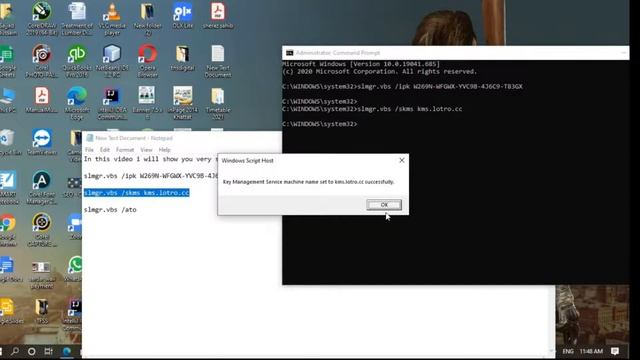Screen dimensions: 640x360
Task: Open the Corel Font Manager shortcut
Action: [42, 188]
